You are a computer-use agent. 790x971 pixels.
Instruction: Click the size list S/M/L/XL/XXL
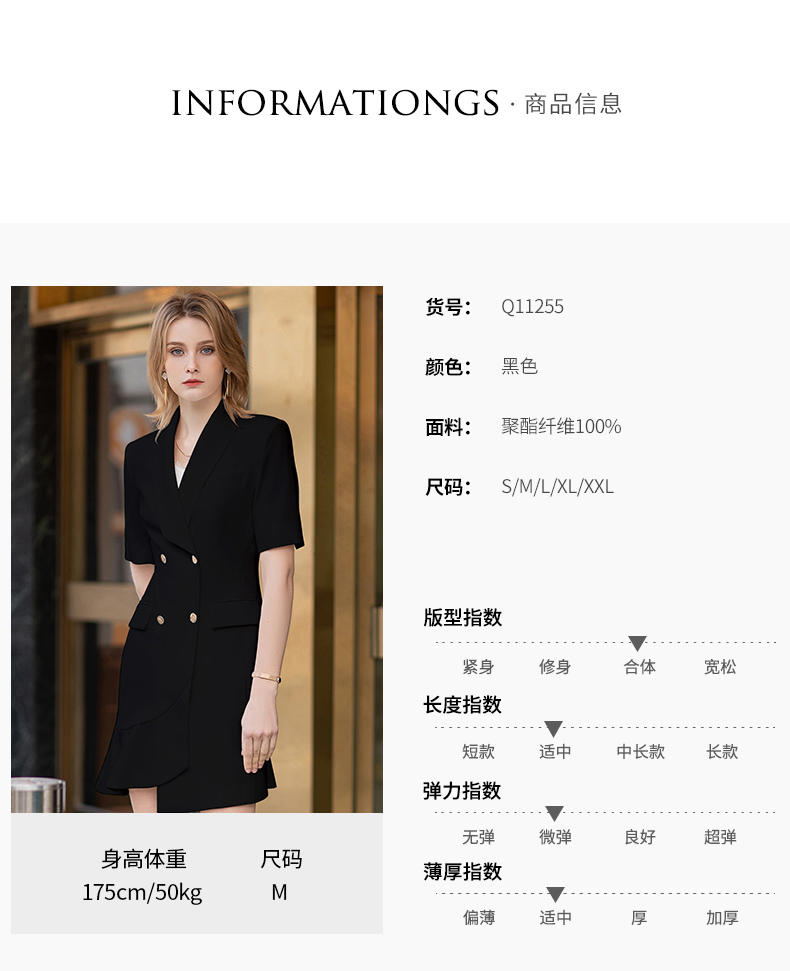coord(557,487)
